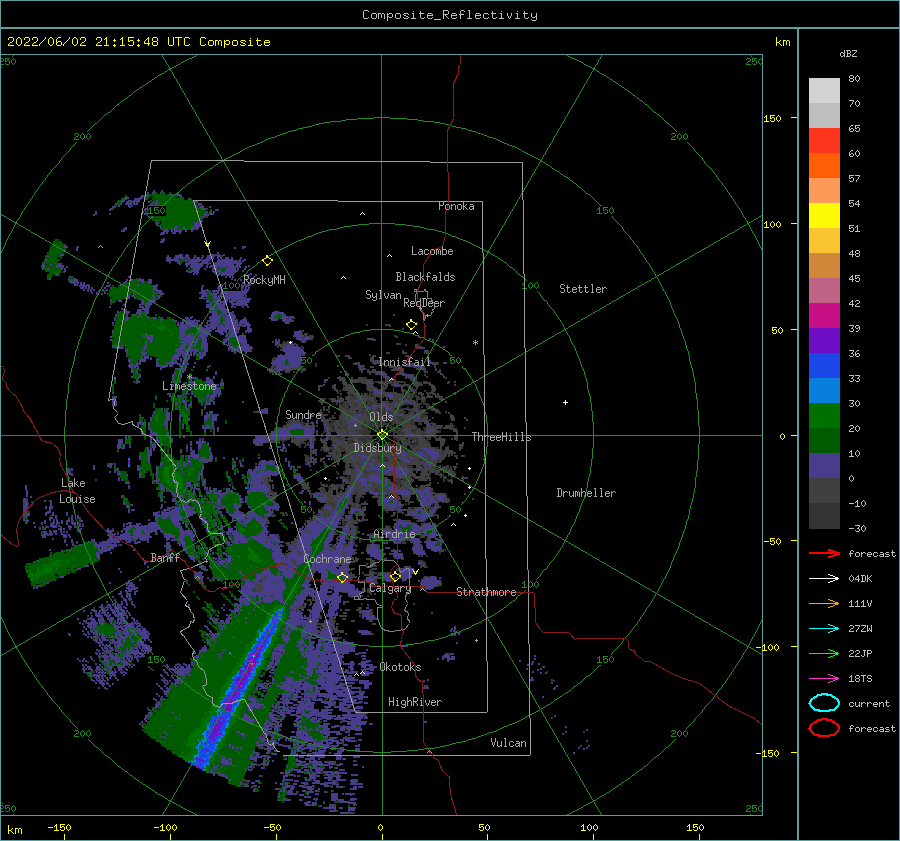Click the Didsbury city label
Screen dimensions: 900x841
pyautogui.click(x=378, y=448)
